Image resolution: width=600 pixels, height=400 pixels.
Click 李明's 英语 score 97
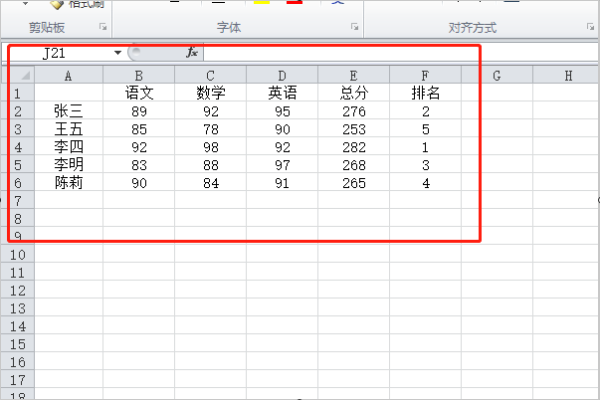tap(282, 165)
